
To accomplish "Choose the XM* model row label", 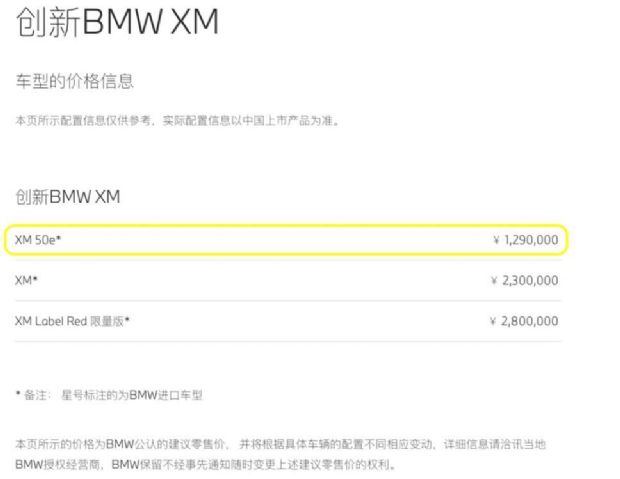I will click(26, 280).
